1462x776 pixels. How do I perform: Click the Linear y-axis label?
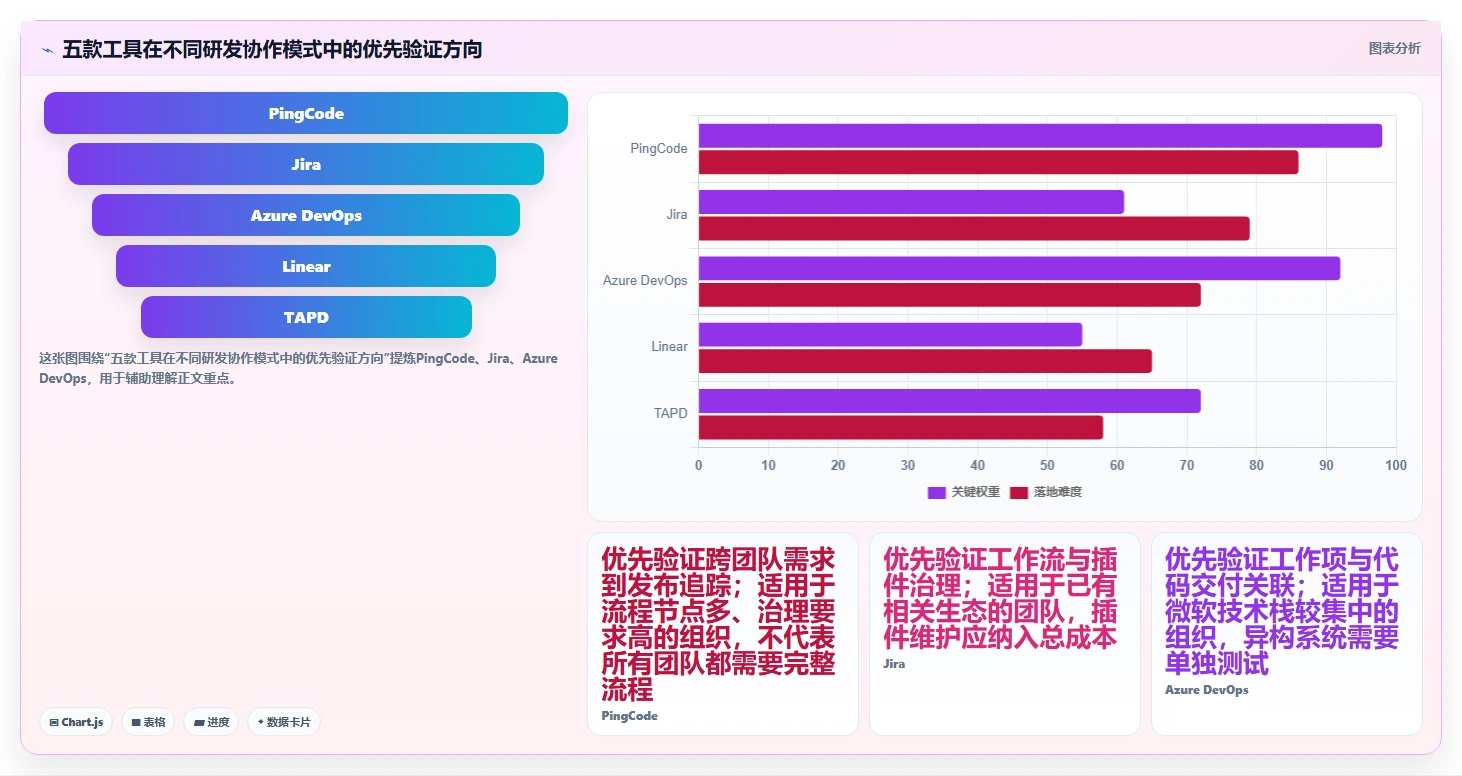click(670, 346)
